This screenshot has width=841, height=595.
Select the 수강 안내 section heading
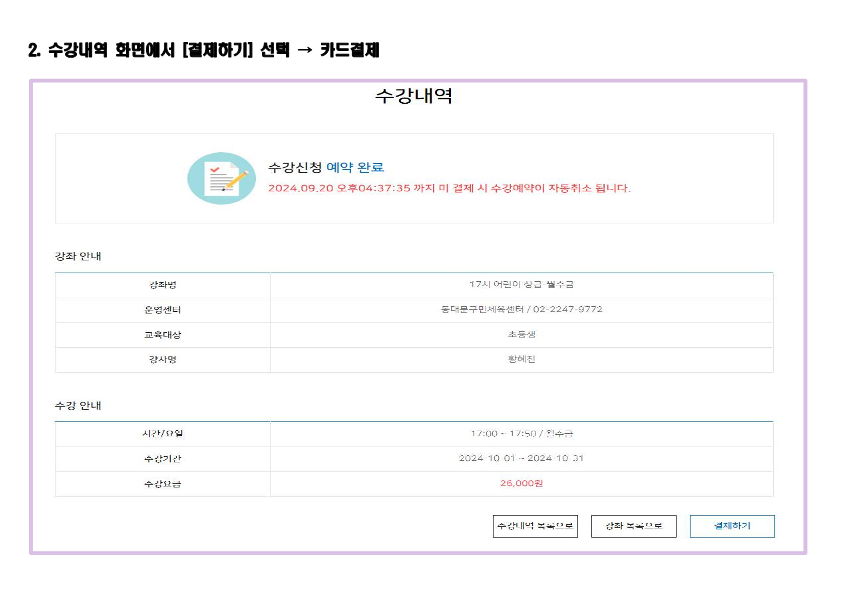(78, 406)
